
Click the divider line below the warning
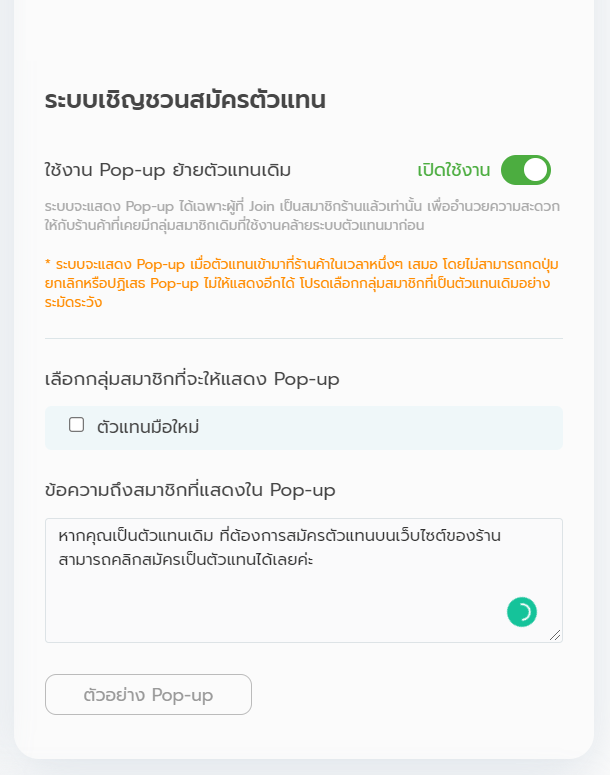click(304, 339)
